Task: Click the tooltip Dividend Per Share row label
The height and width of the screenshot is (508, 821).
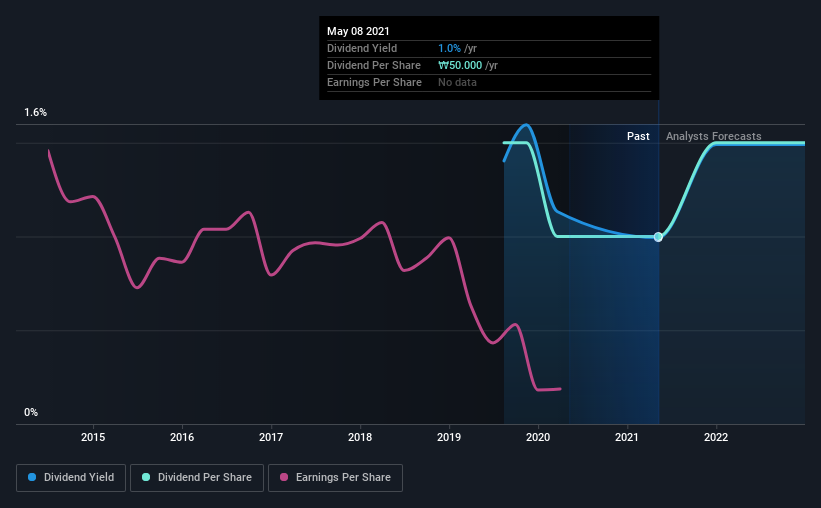Action: point(374,65)
